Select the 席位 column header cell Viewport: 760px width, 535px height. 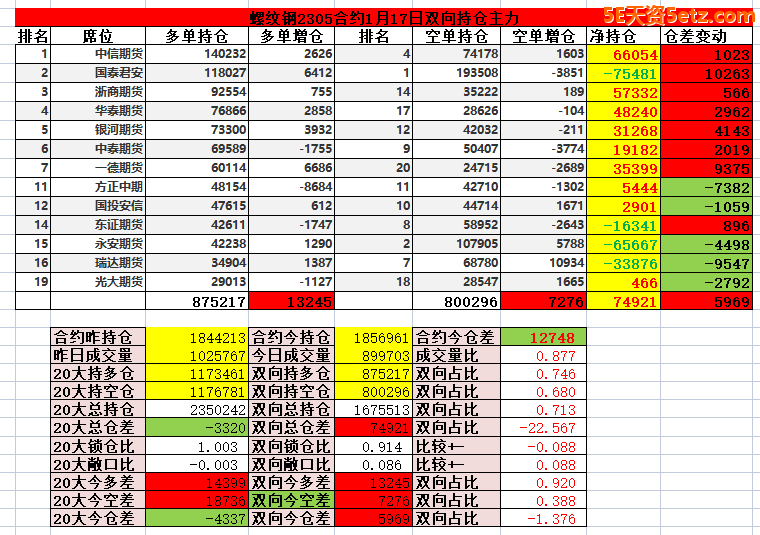click(97, 36)
